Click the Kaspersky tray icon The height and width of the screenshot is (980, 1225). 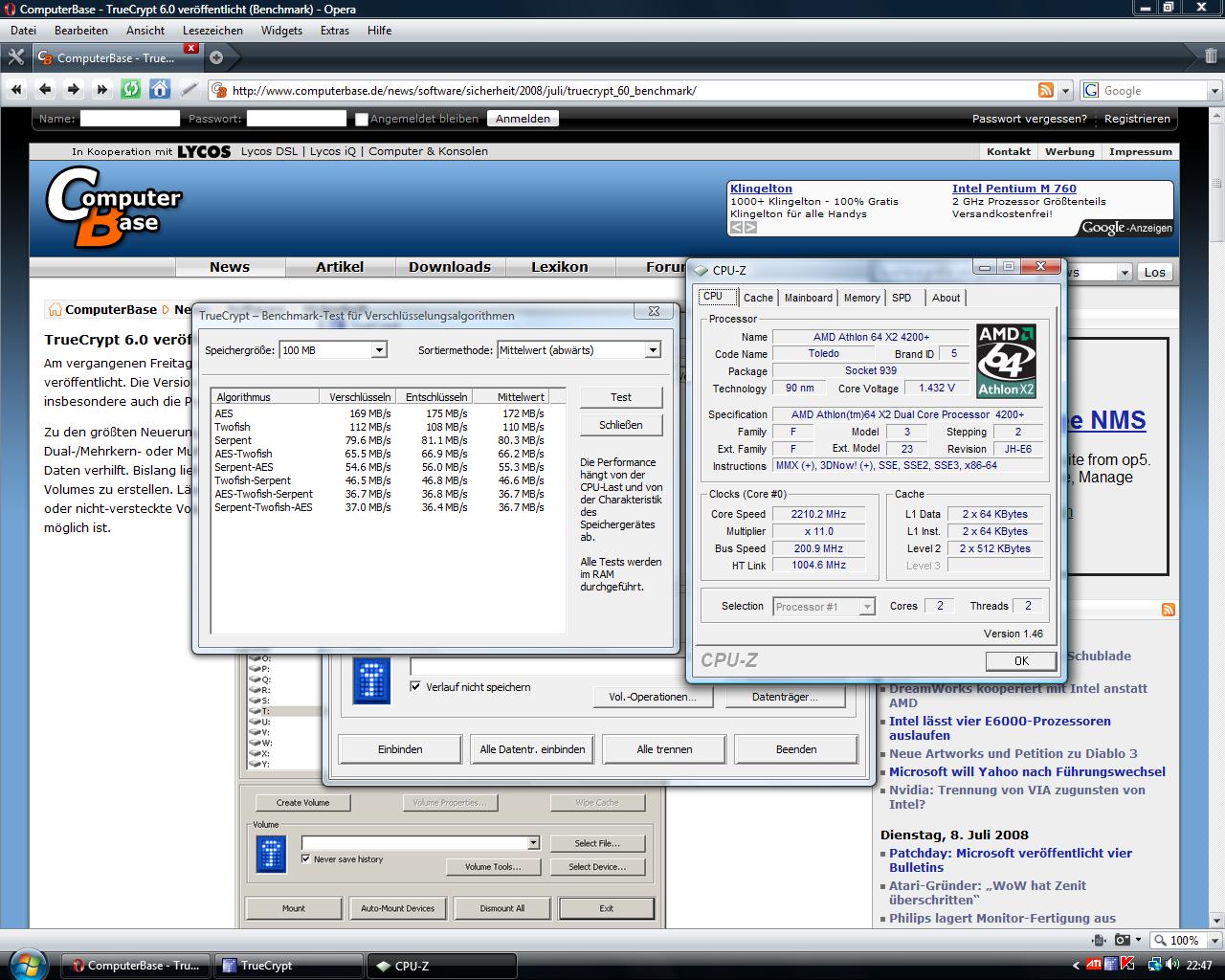pos(1127,965)
